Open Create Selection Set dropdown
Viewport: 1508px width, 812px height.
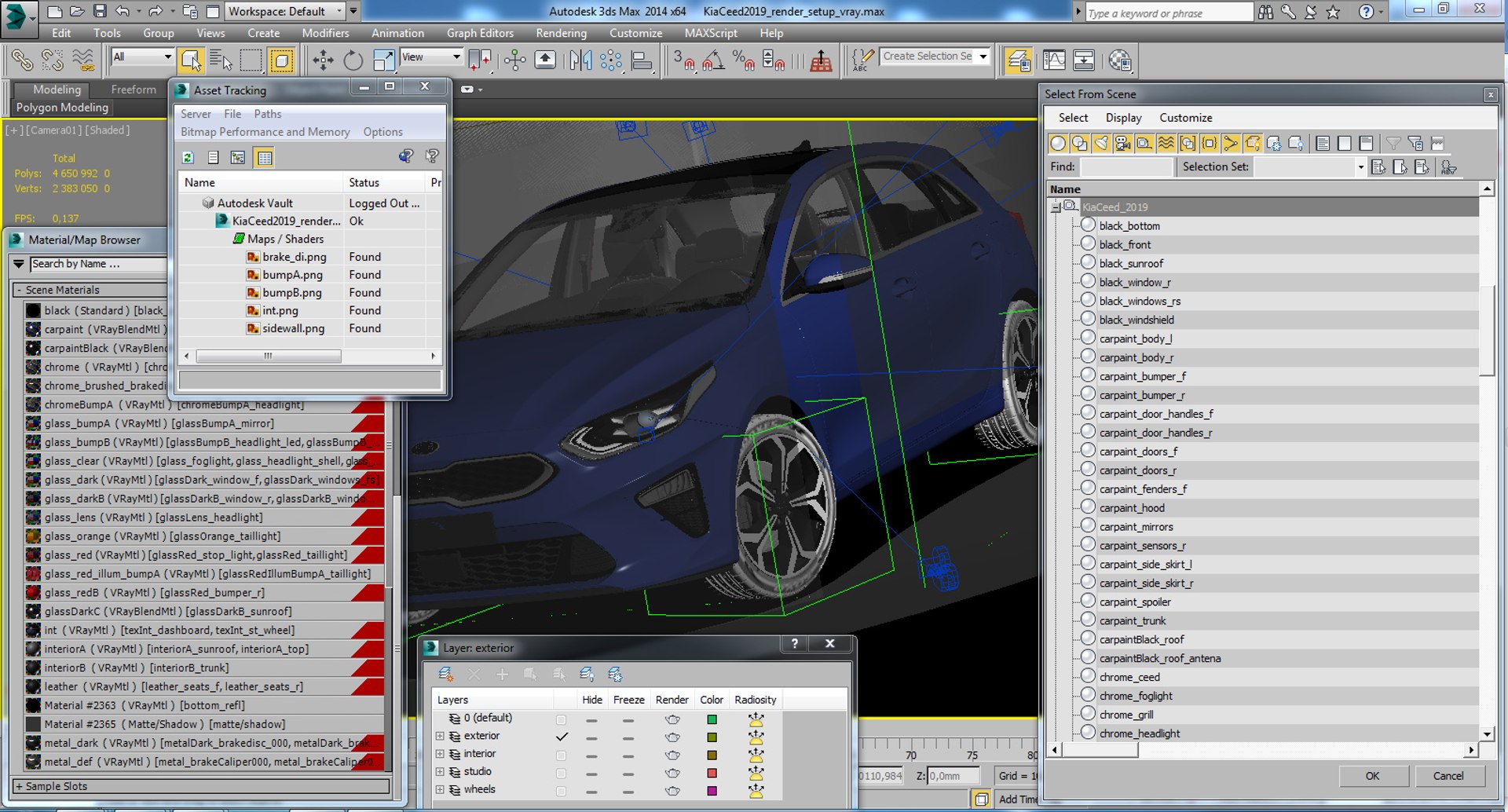983,57
